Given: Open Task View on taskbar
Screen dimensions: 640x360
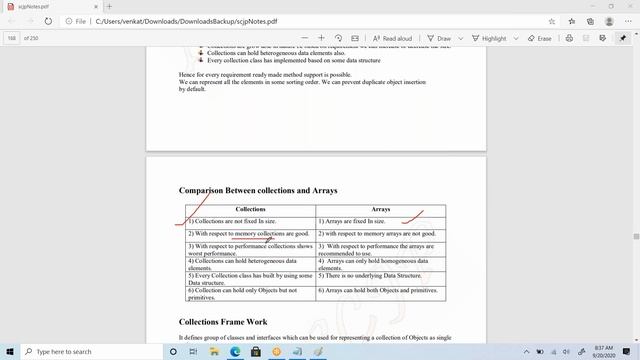Looking at the screenshot, I should point(193,351).
